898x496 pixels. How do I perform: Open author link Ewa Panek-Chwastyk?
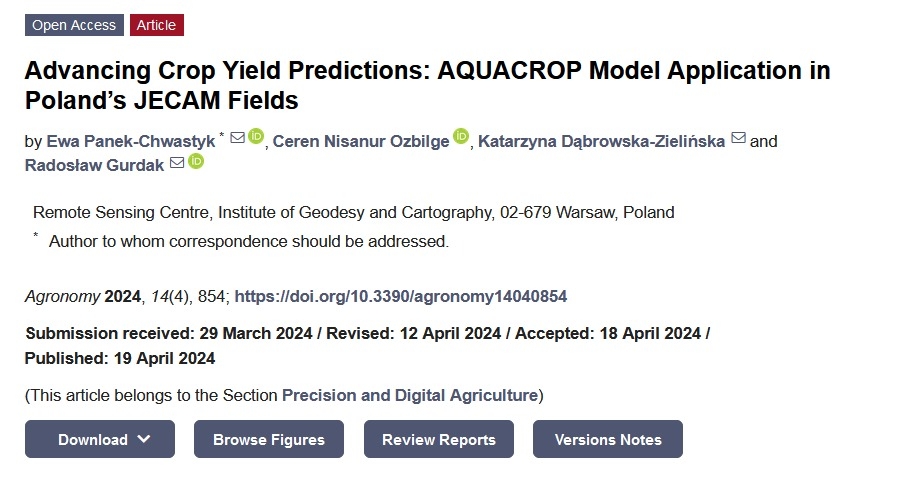point(131,141)
